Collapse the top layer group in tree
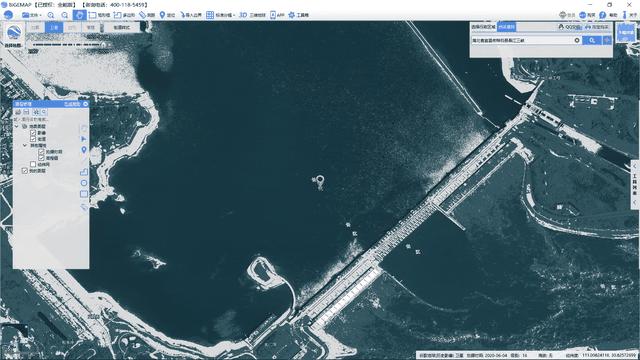The image size is (640, 360). pyautogui.click(x=17, y=127)
